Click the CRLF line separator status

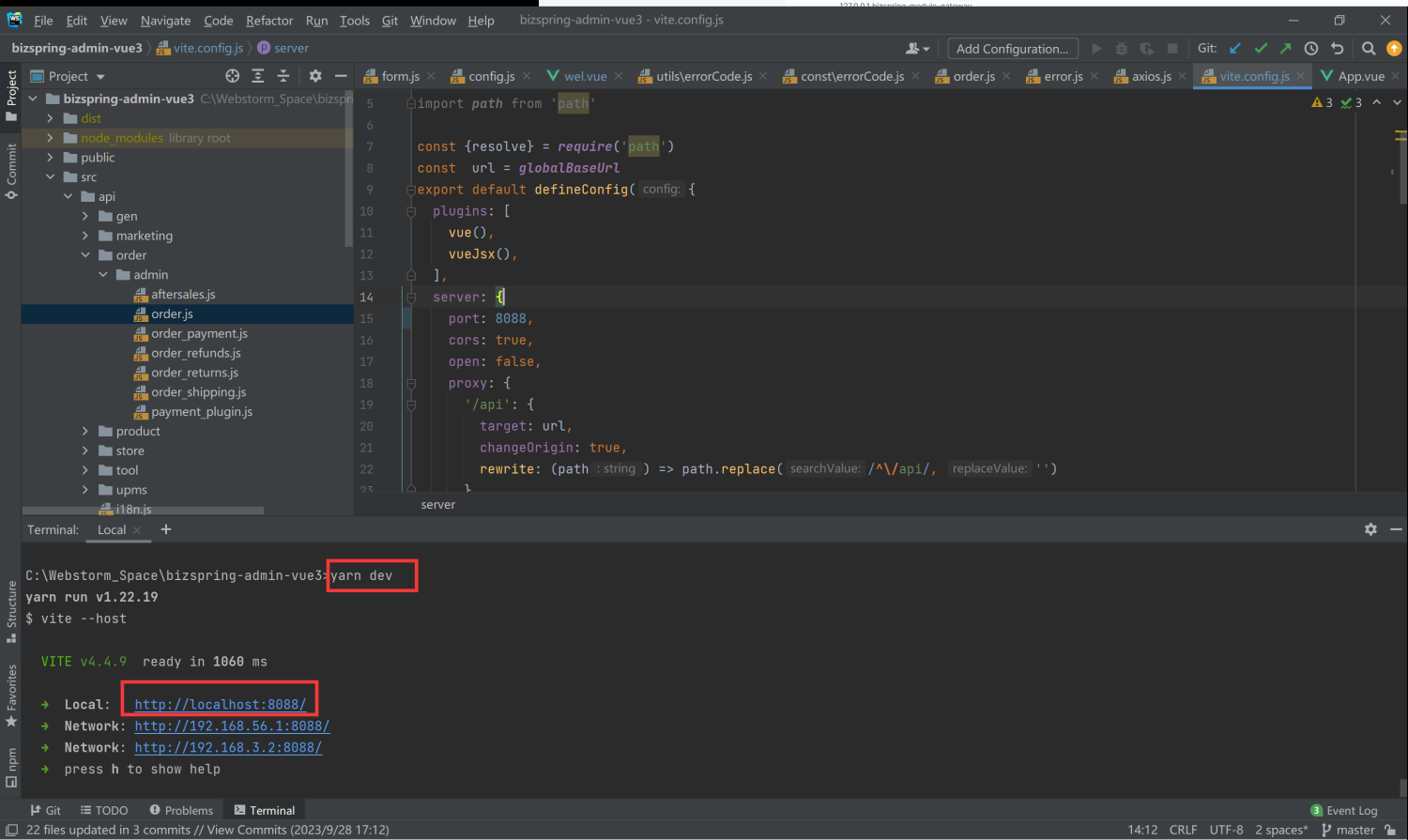(1183, 830)
